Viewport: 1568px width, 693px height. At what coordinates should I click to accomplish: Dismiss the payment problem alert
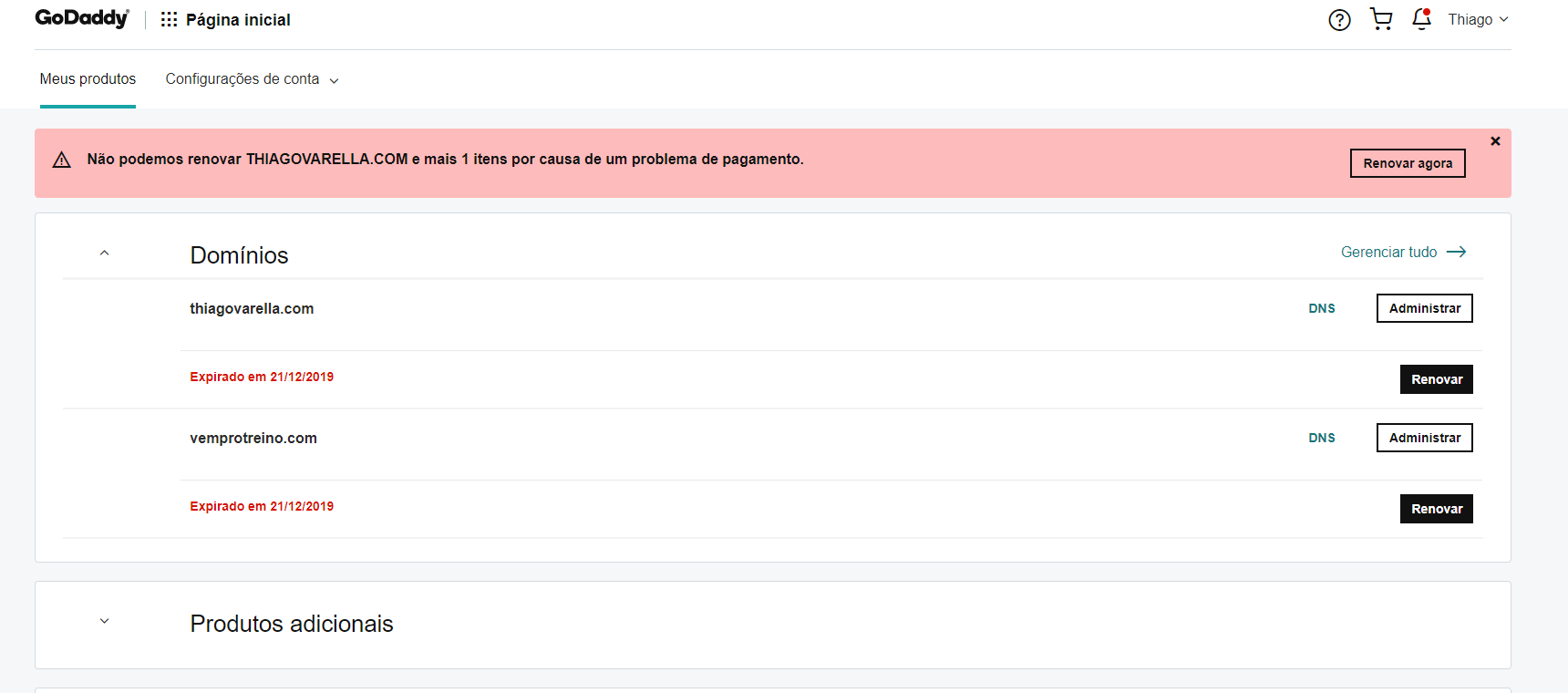(1495, 141)
